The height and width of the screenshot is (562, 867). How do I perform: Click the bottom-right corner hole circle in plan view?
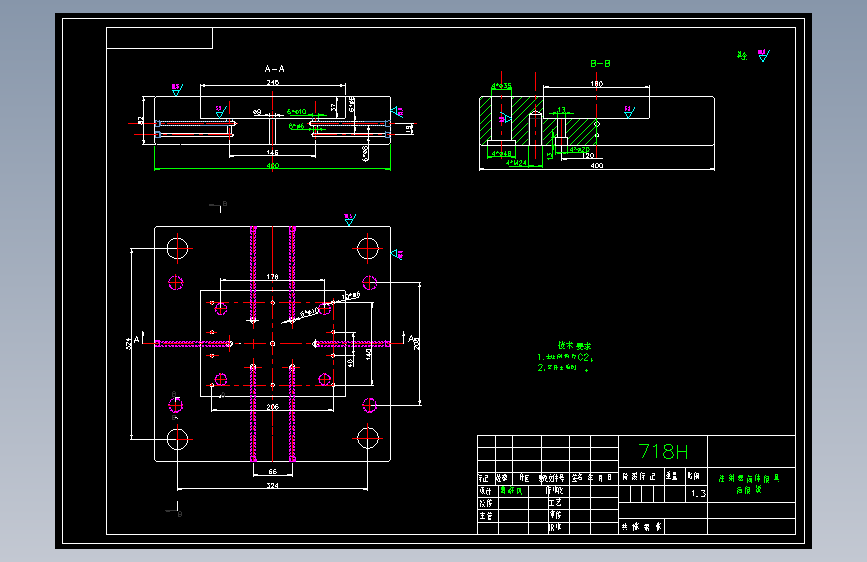coord(368,439)
